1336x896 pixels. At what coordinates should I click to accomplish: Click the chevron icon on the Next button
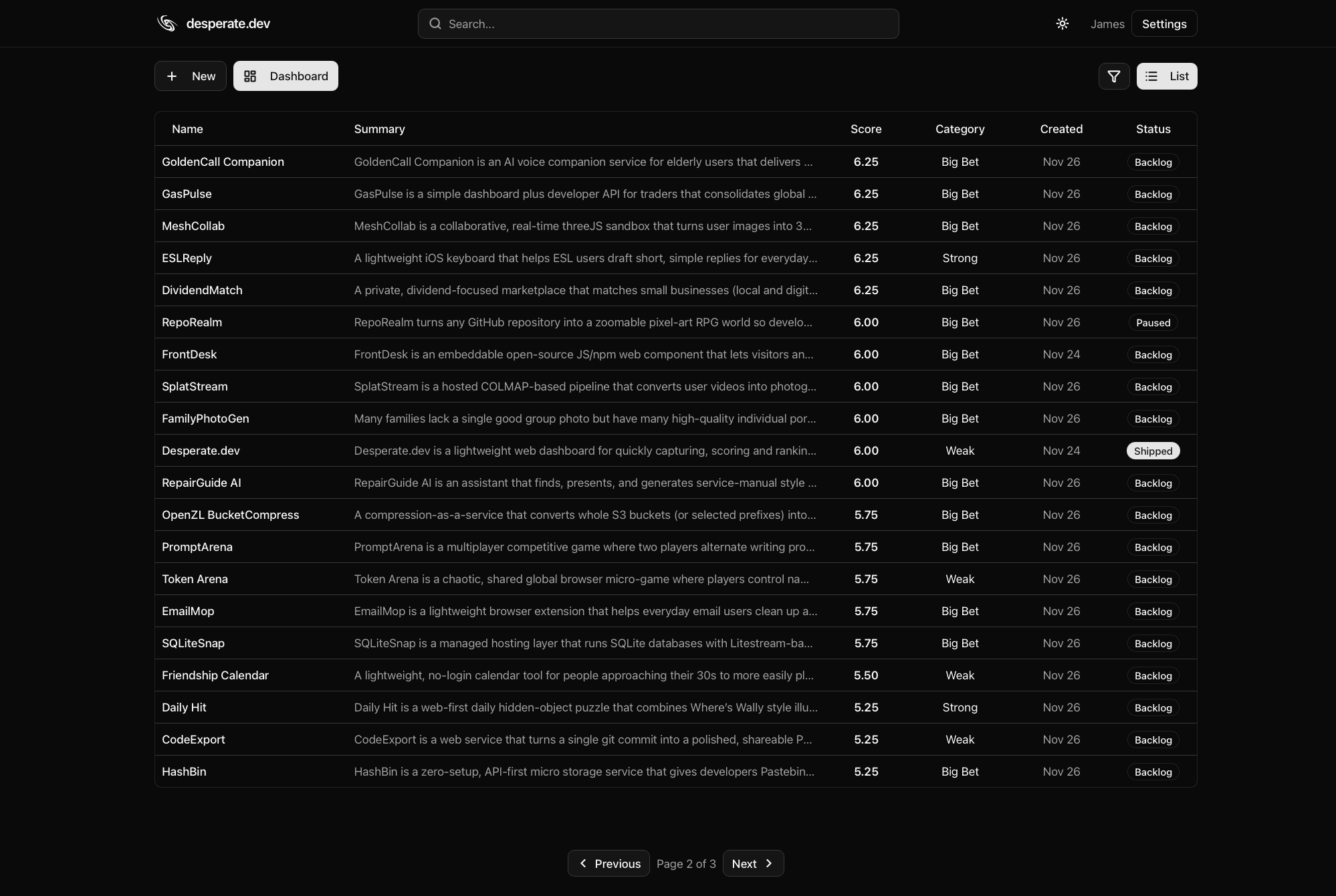point(769,863)
